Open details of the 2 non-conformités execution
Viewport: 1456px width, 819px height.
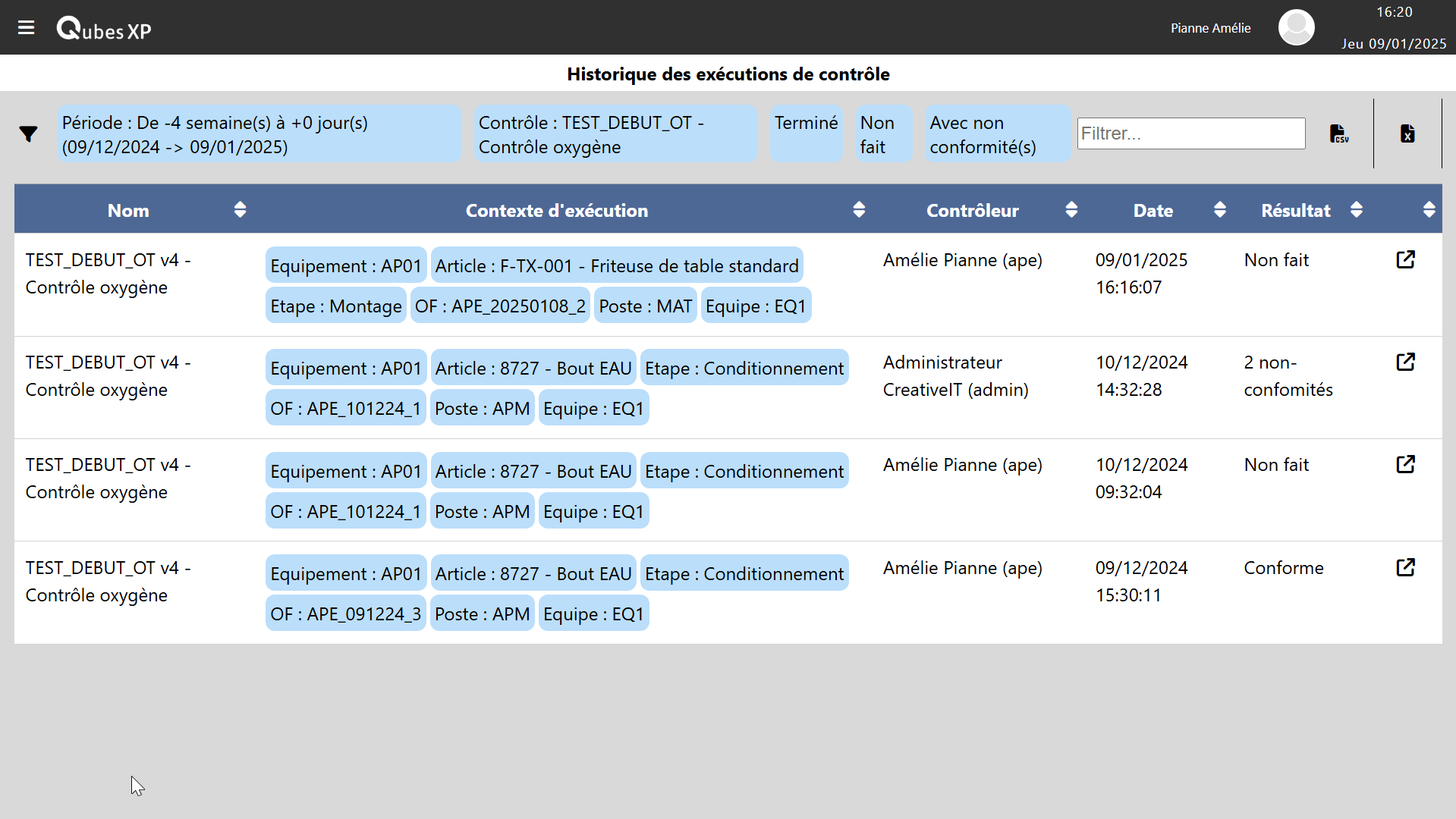[x=1405, y=362]
